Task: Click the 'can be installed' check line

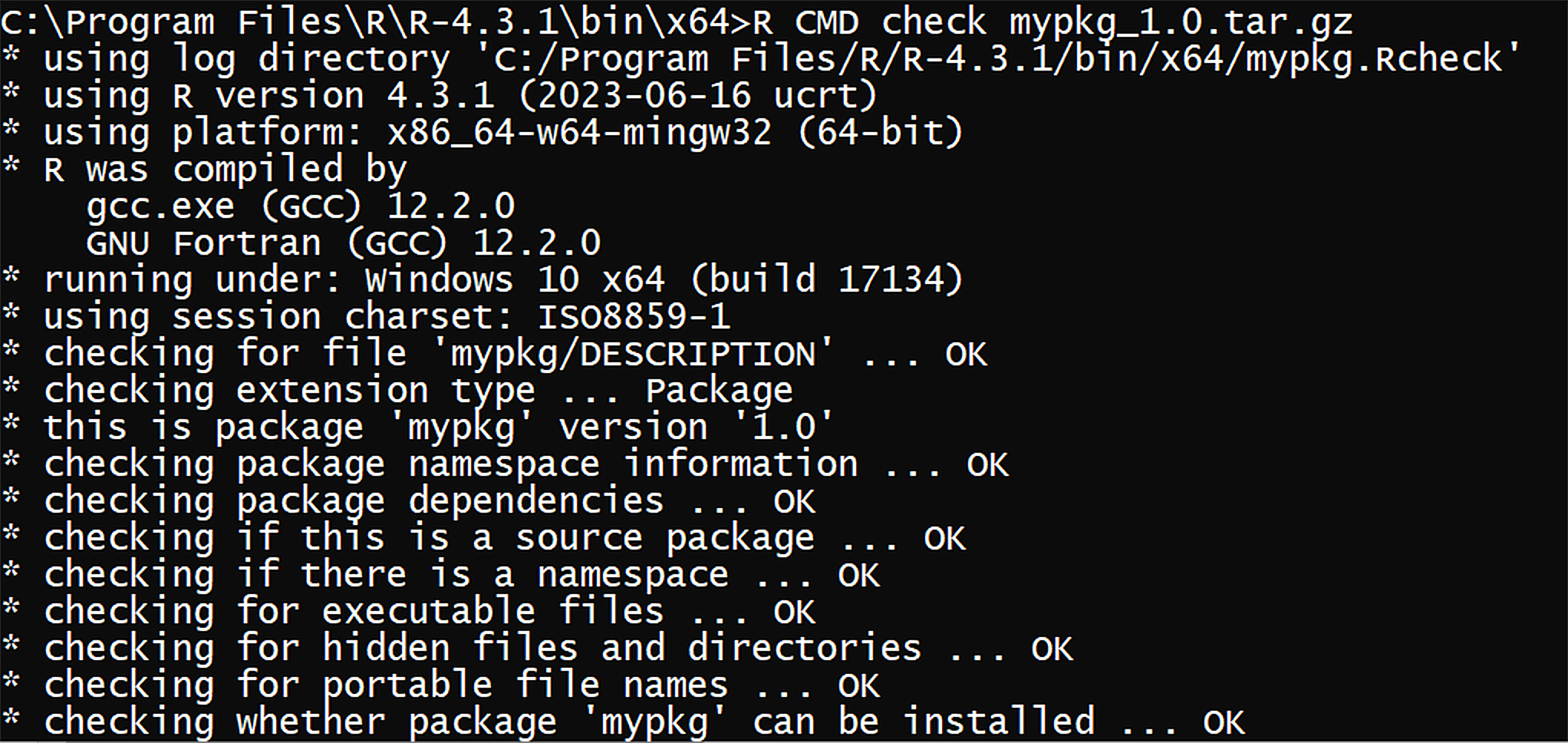Action: [x=624, y=722]
